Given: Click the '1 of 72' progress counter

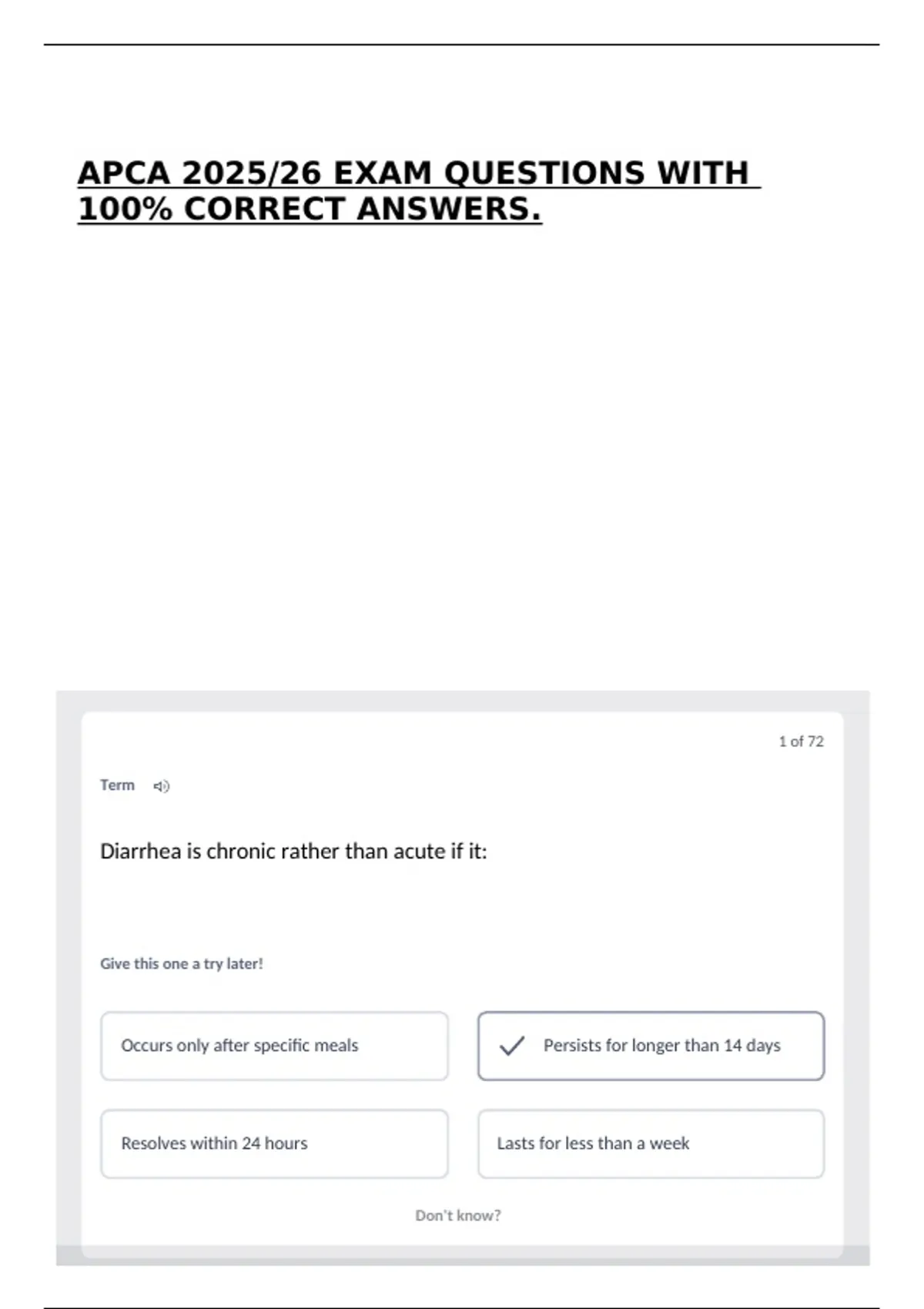Looking at the screenshot, I should click(801, 742).
